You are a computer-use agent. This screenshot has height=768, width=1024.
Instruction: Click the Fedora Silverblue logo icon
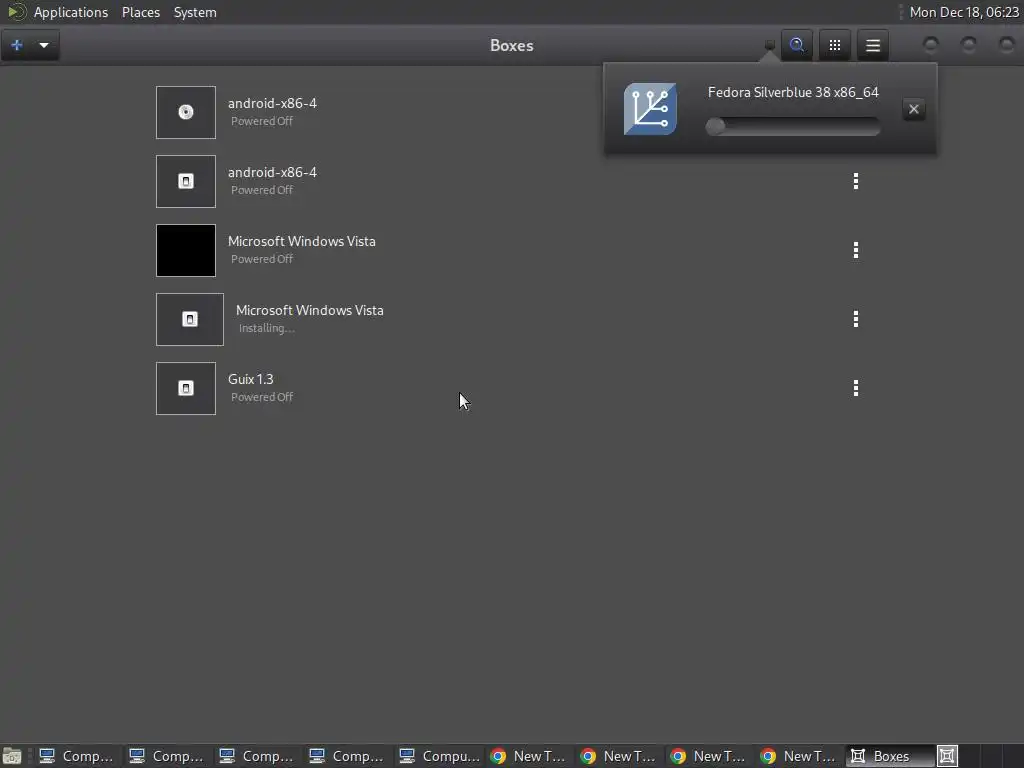pyautogui.click(x=650, y=109)
